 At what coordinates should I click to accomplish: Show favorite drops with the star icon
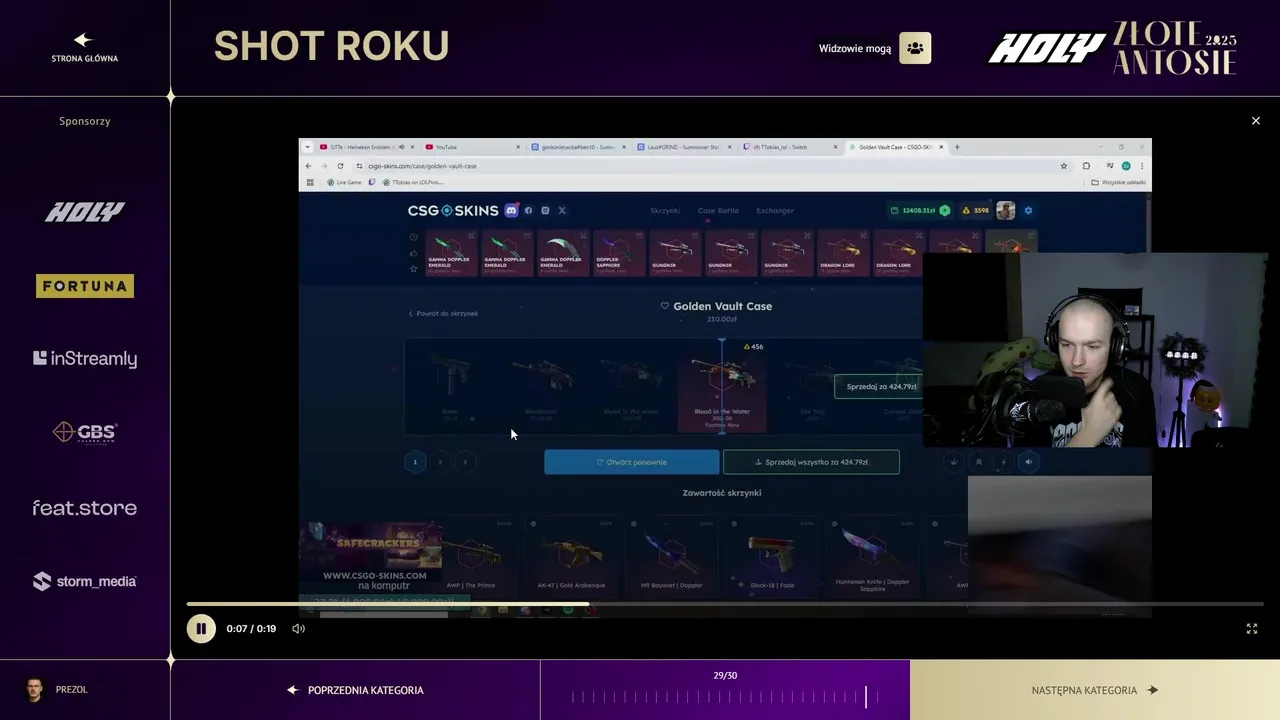click(413, 268)
